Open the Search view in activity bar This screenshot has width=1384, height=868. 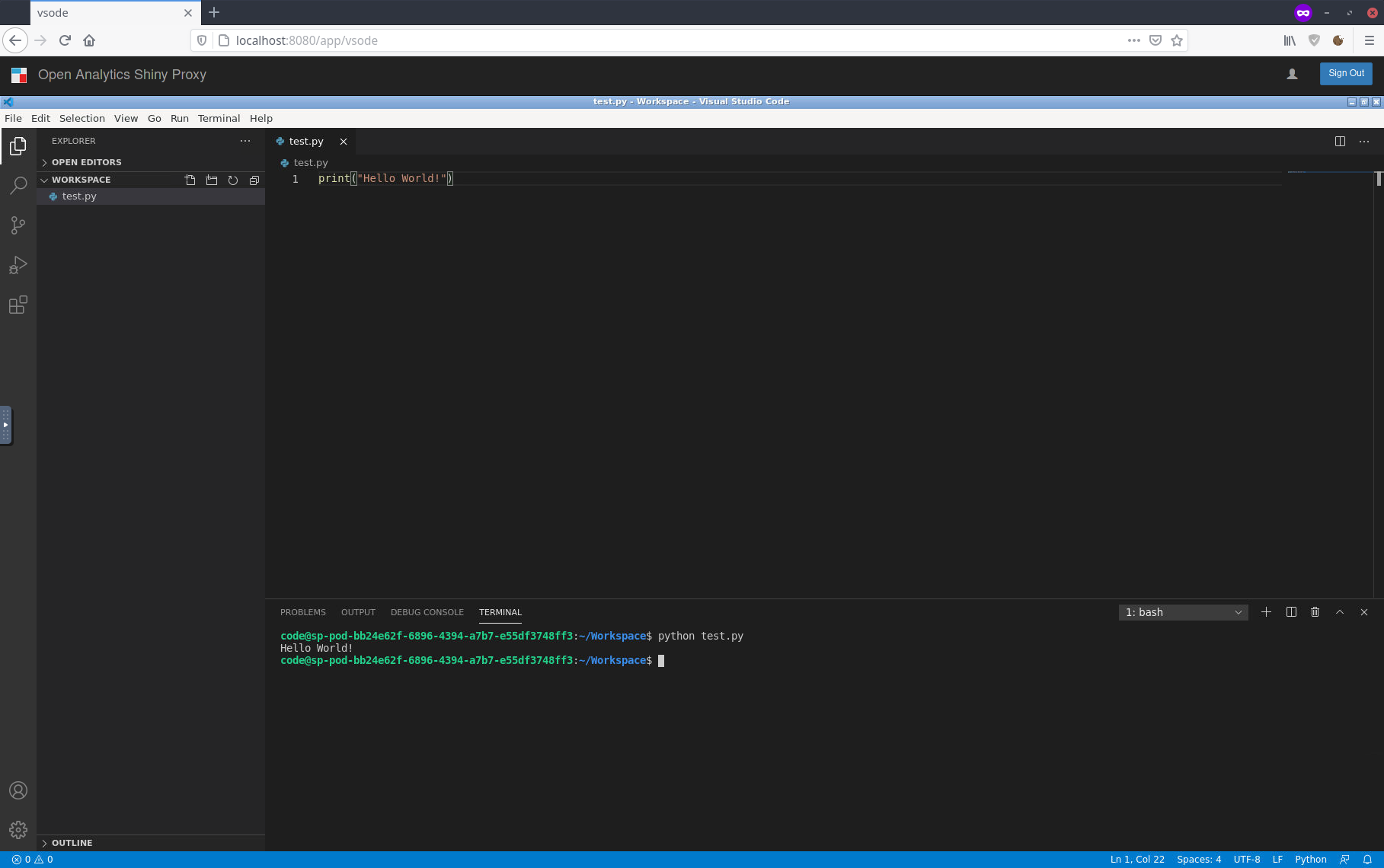[x=18, y=185]
